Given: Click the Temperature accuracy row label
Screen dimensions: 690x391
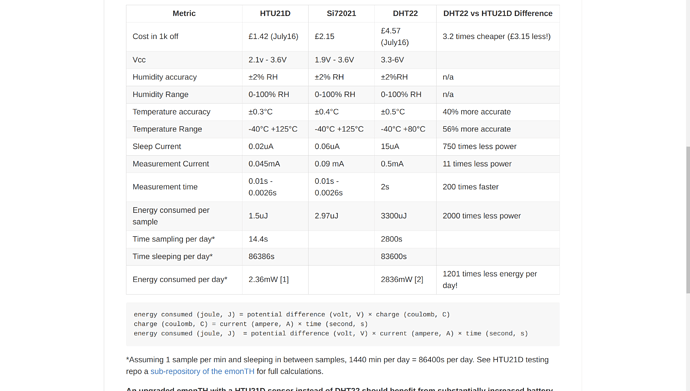Looking at the screenshot, I should 171,112.
